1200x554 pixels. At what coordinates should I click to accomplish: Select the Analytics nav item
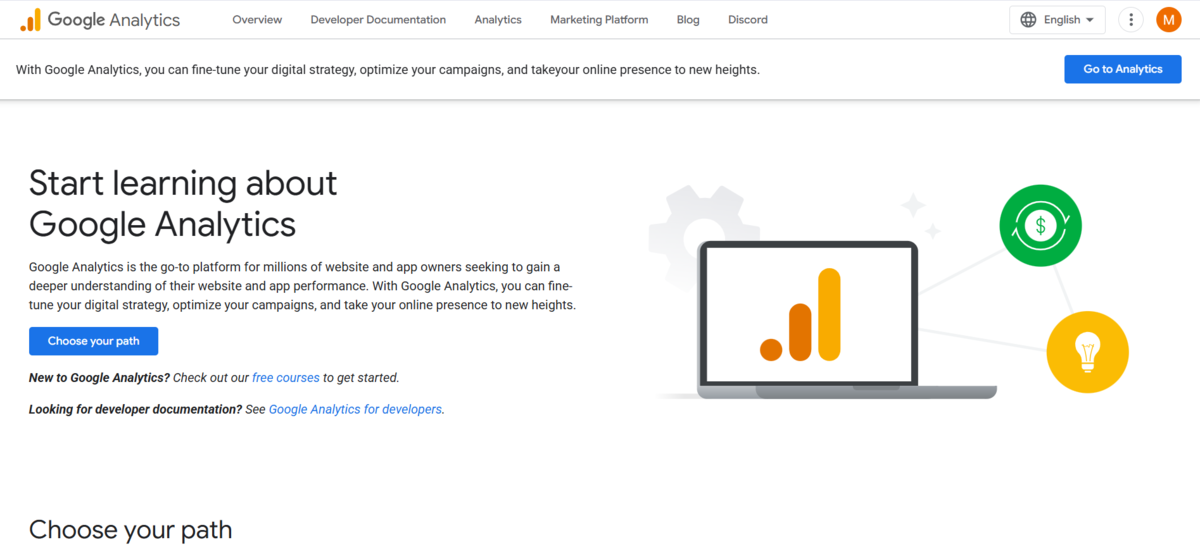[498, 19]
